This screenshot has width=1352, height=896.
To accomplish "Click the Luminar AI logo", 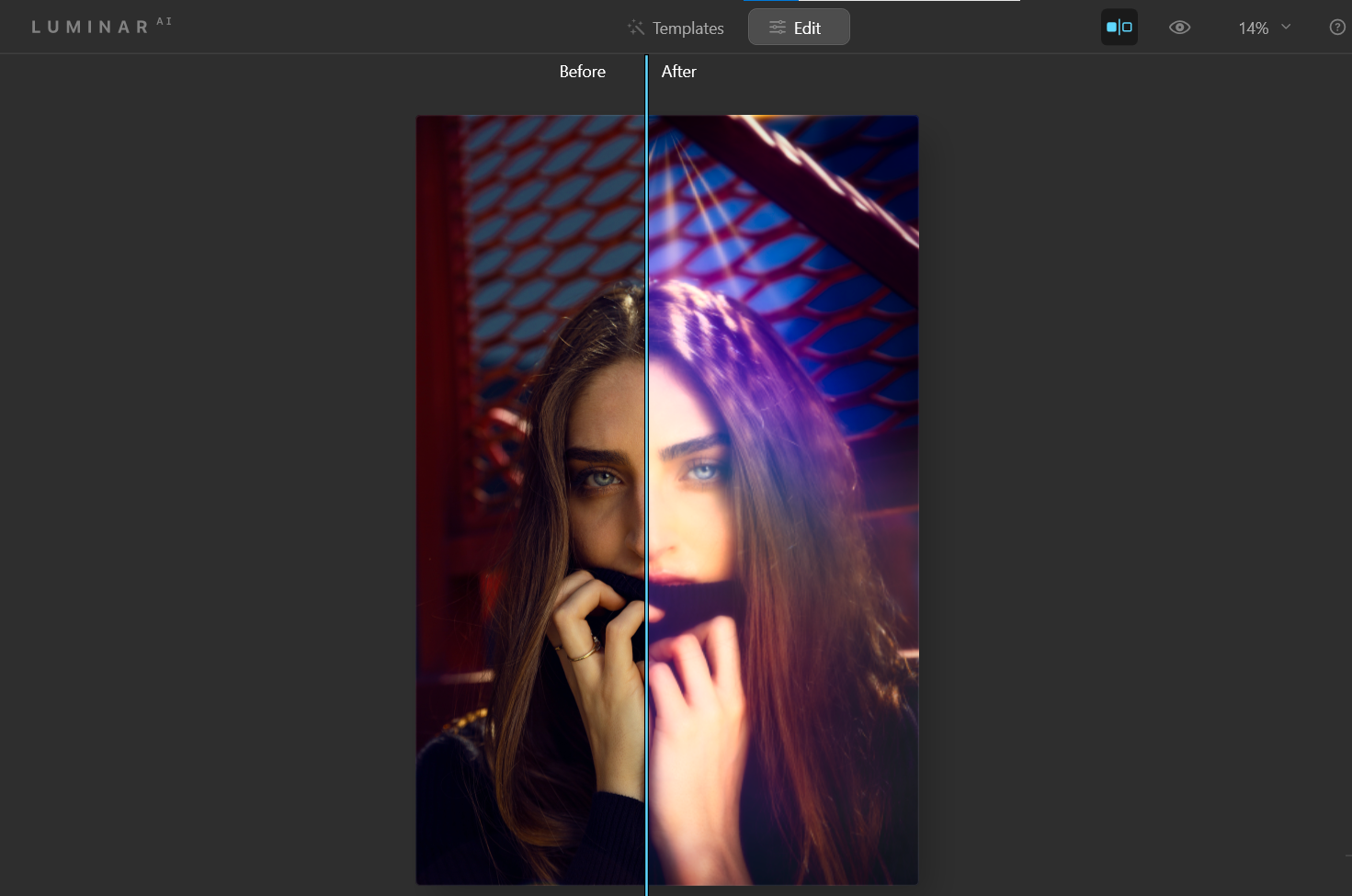I will [89, 26].
